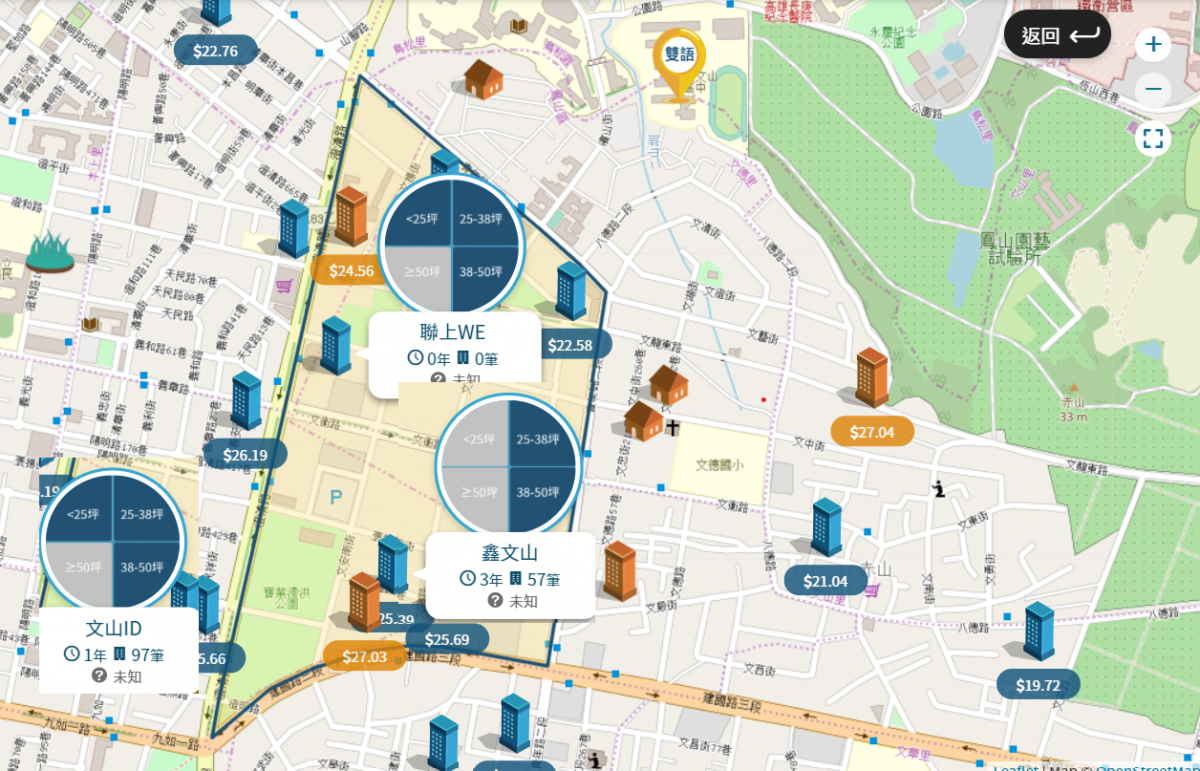Choose the blue building marker priced $19.72
Viewport: 1200px width, 771px height.
[1039, 631]
